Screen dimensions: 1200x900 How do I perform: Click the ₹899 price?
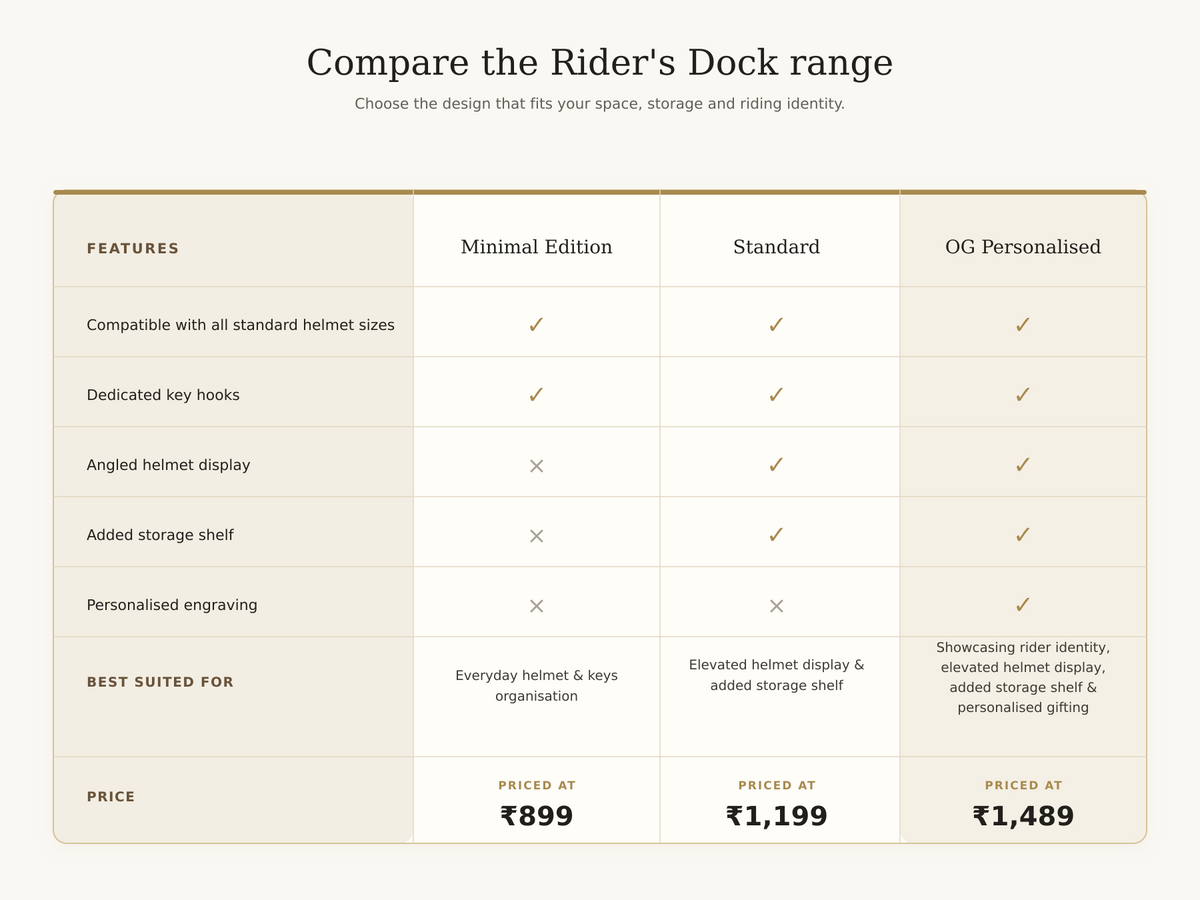click(x=536, y=816)
